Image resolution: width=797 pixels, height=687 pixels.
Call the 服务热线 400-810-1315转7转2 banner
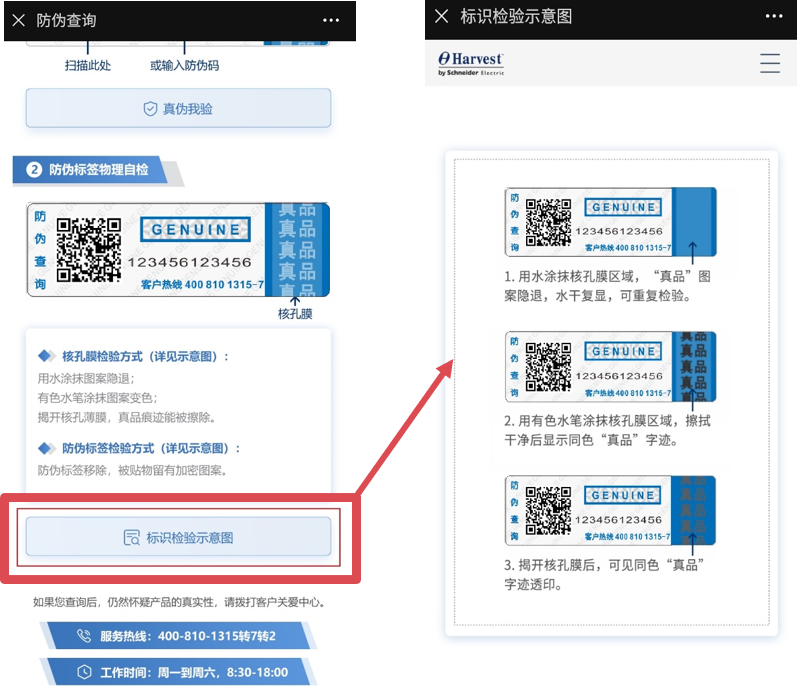pyautogui.click(x=178, y=636)
